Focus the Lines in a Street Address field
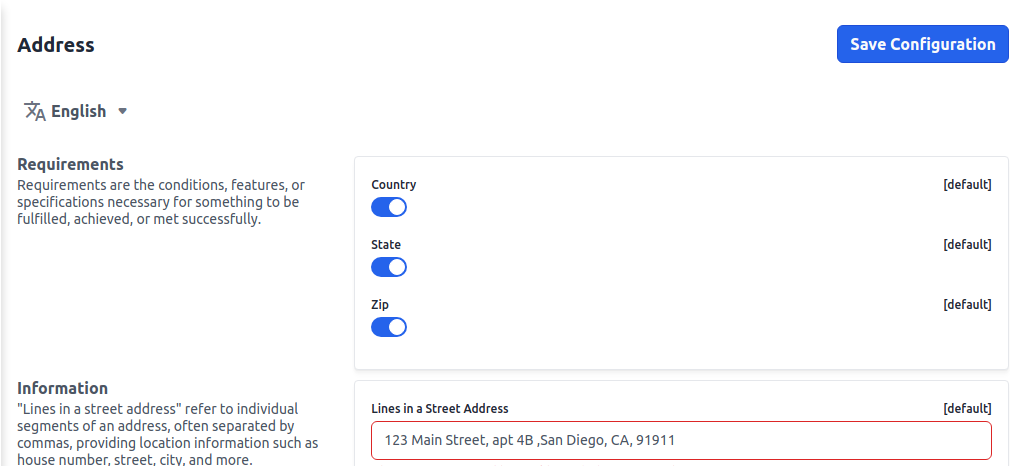 click(680, 440)
